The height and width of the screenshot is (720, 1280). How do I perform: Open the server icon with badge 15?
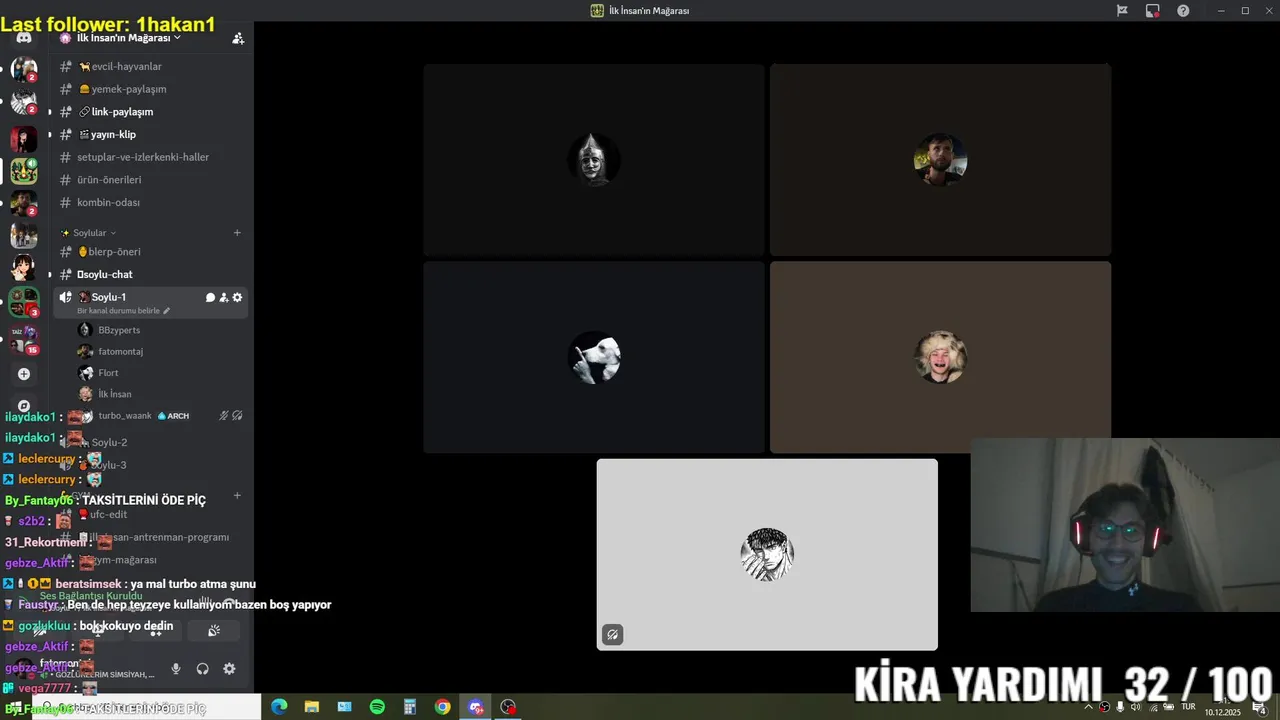[x=24, y=338]
